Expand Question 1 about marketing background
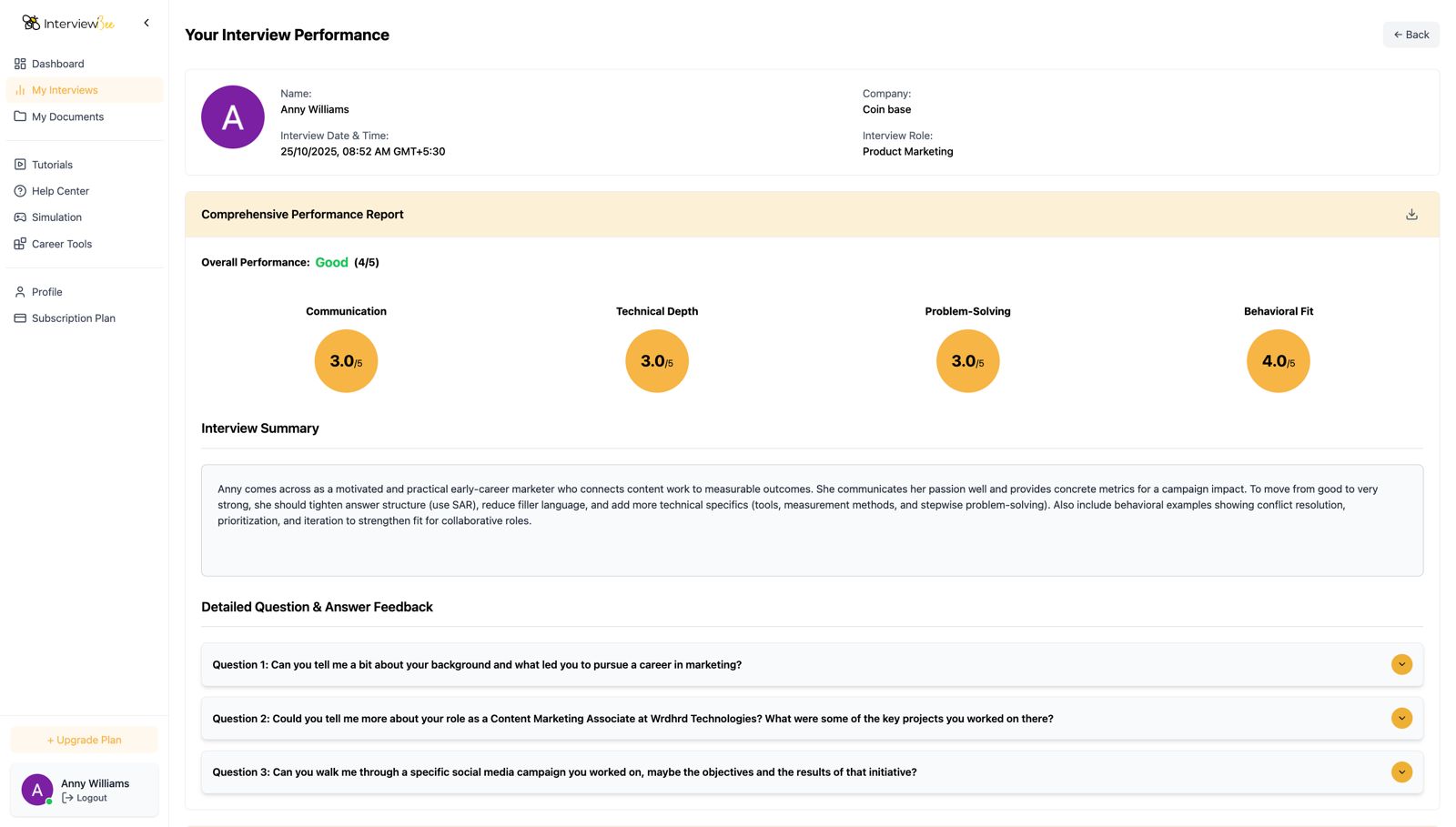 (1401, 665)
